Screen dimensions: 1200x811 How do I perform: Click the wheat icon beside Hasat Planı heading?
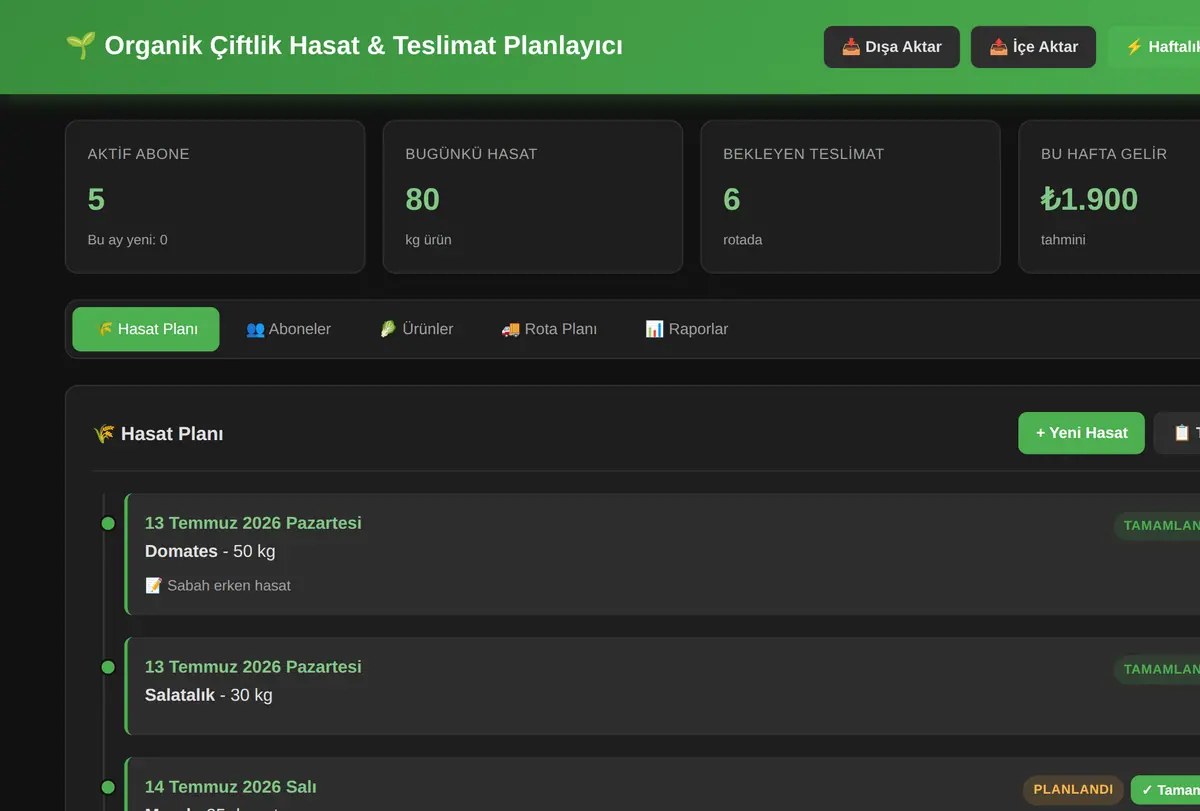point(103,434)
